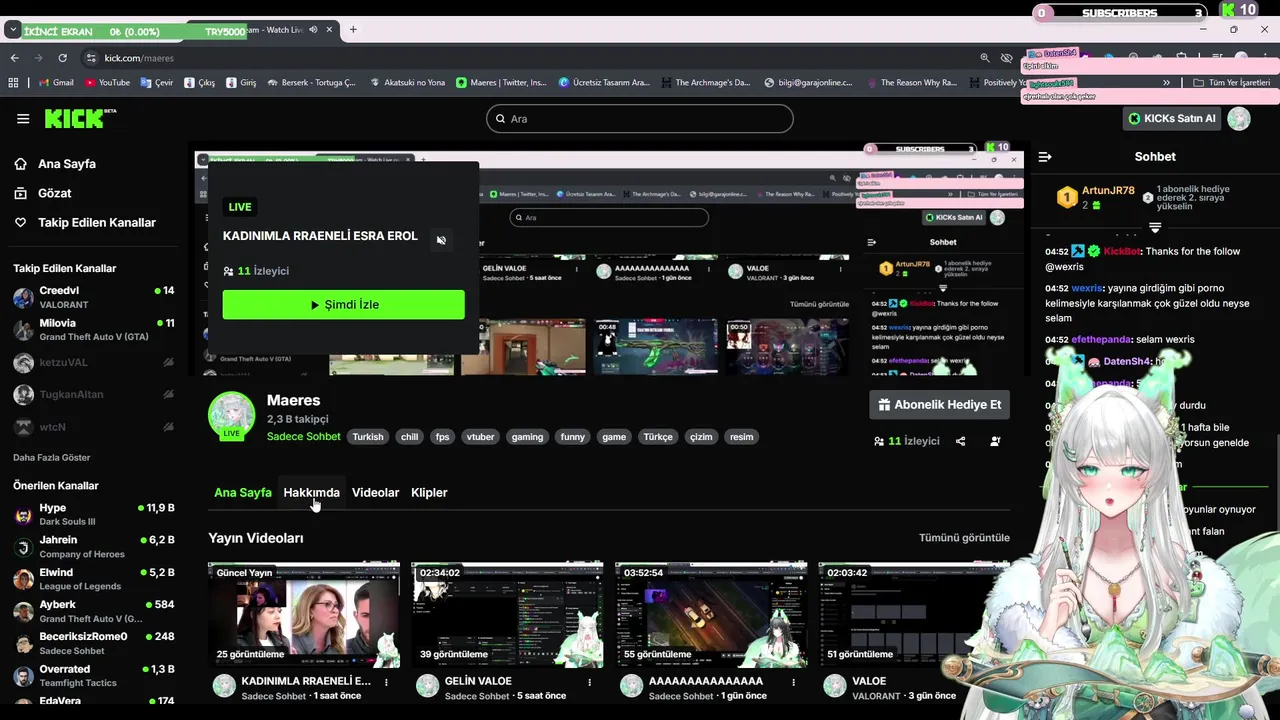
Task: Open the GELİN VALOE video thumbnail
Action: pyautogui.click(x=507, y=615)
